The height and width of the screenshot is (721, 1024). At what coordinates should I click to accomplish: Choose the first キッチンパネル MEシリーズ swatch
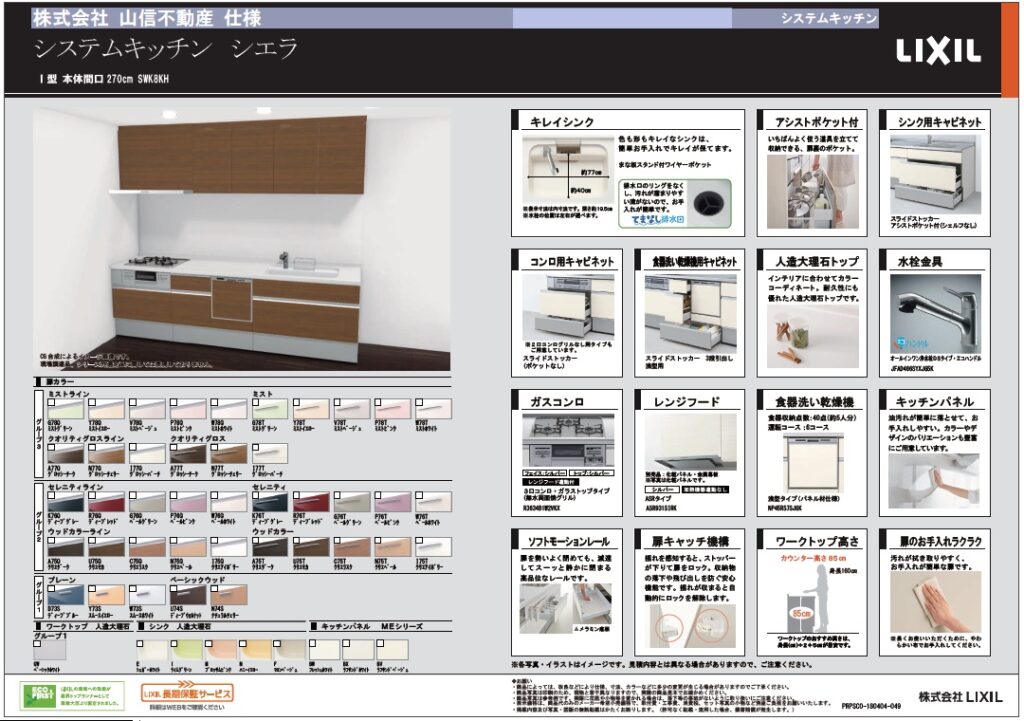(x=325, y=650)
